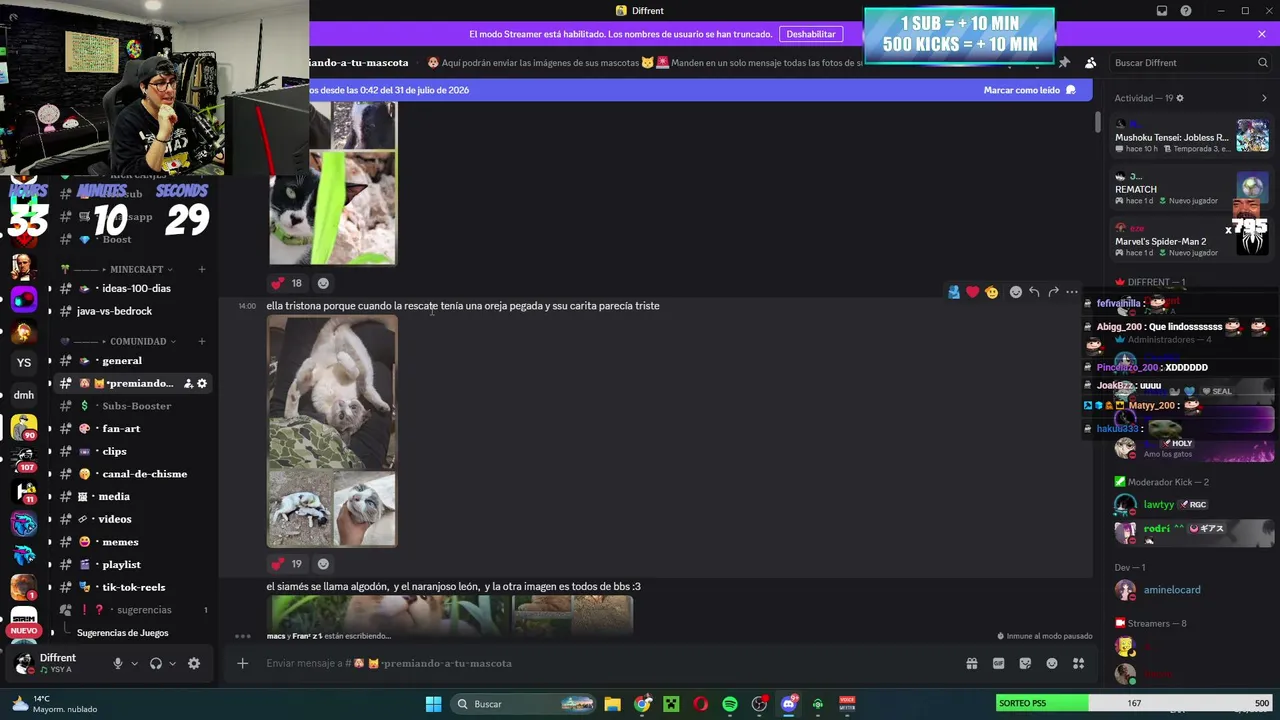Open more options for the hovered message
This screenshot has height=720, width=1280.
(x=1072, y=292)
